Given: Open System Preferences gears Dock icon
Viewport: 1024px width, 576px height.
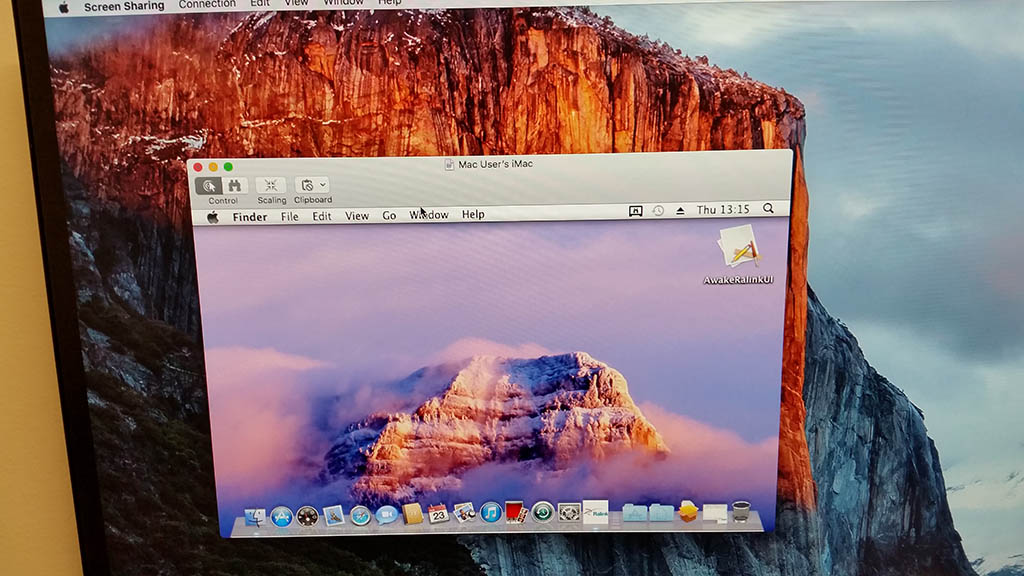Looking at the screenshot, I should 569,512.
